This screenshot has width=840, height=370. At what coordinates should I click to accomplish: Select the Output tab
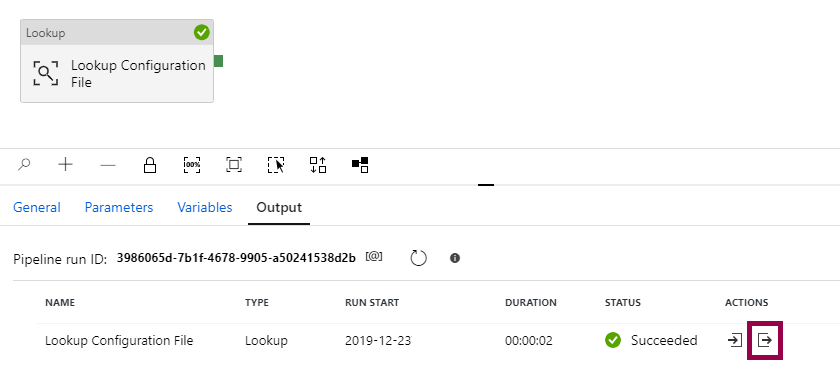coord(279,207)
